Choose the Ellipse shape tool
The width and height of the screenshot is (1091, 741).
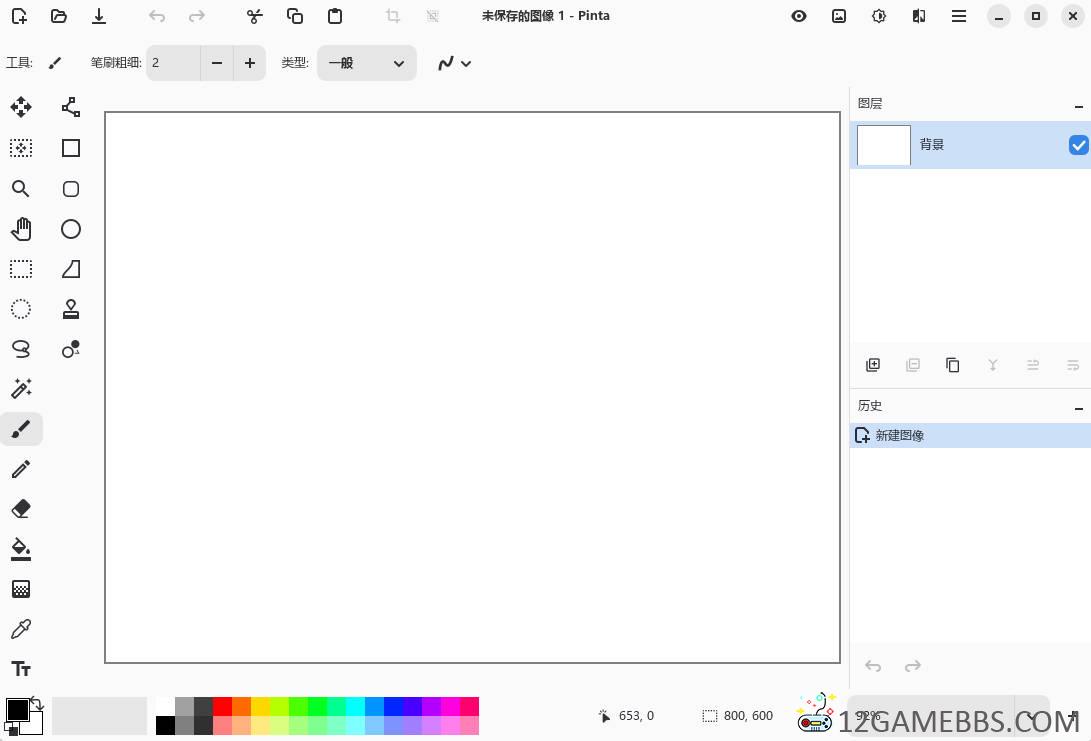(71, 229)
